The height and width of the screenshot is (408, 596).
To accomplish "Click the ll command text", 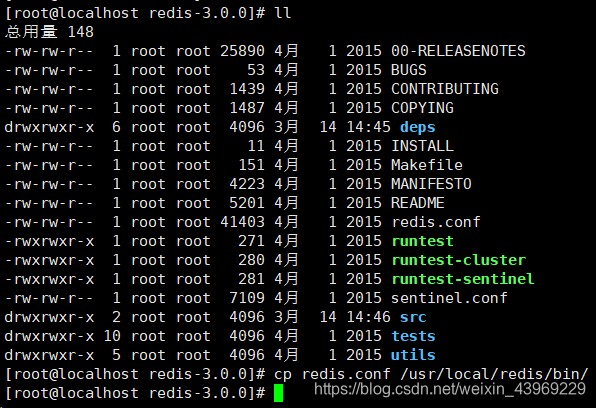I will pyautogui.click(x=282, y=13).
